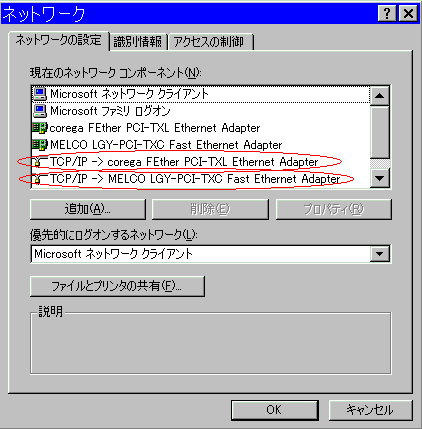This screenshot has height=429, width=422.
Task: Click the TCP/IP corega protocol icon
Action: click(39, 162)
